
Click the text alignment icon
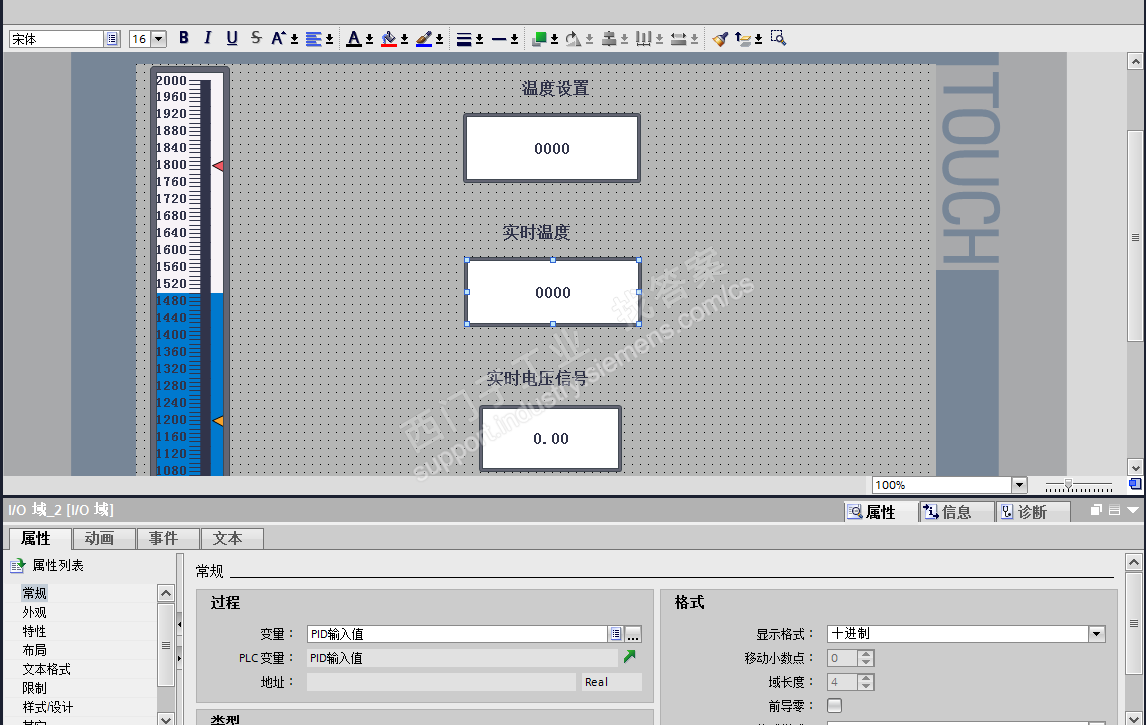pos(314,39)
